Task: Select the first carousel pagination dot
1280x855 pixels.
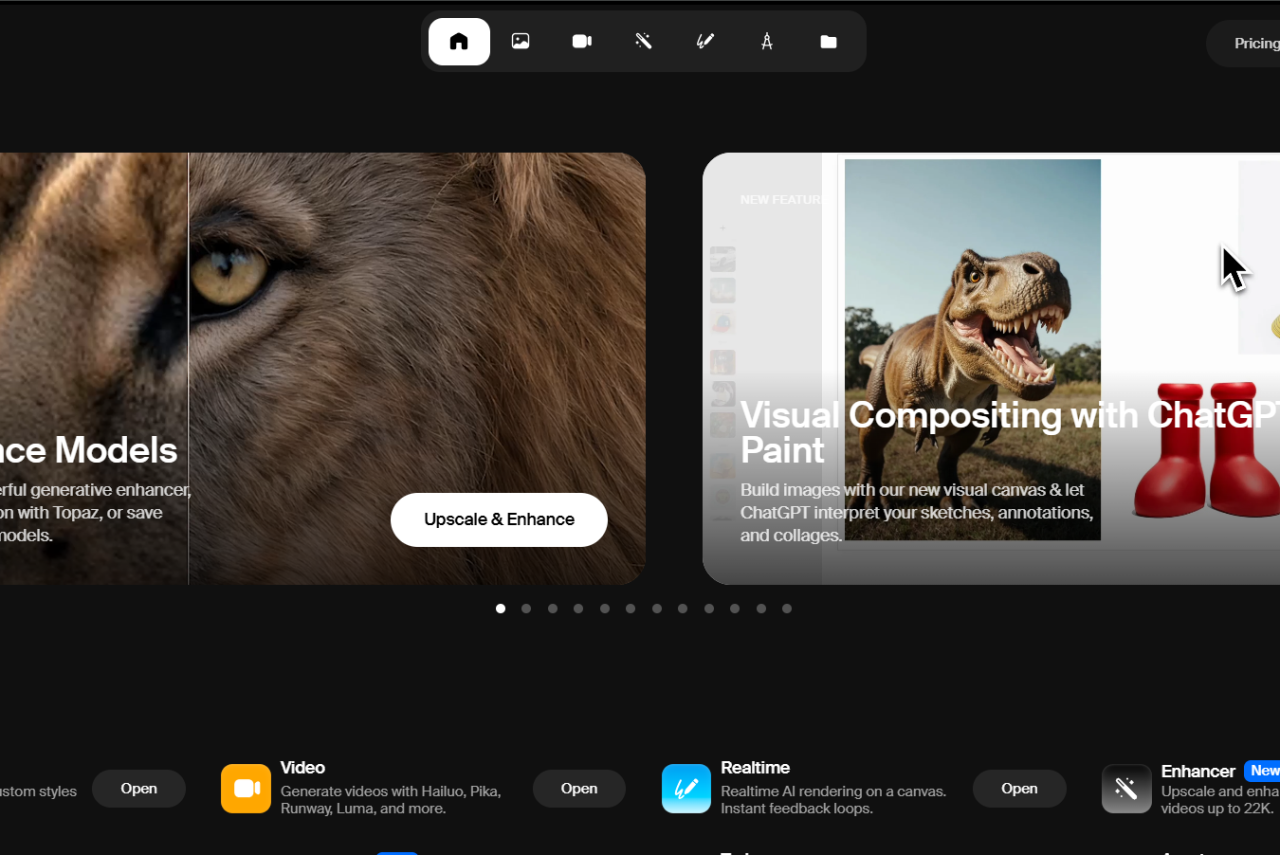Action: click(x=500, y=608)
